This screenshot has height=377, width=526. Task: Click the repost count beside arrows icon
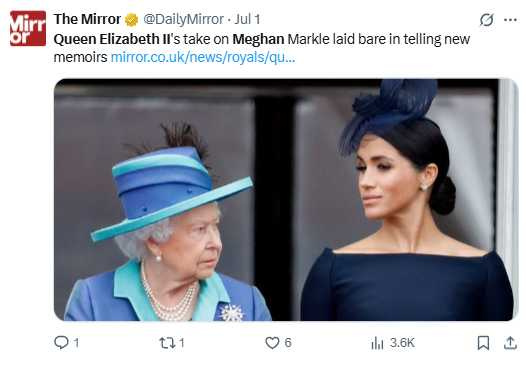tap(181, 343)
